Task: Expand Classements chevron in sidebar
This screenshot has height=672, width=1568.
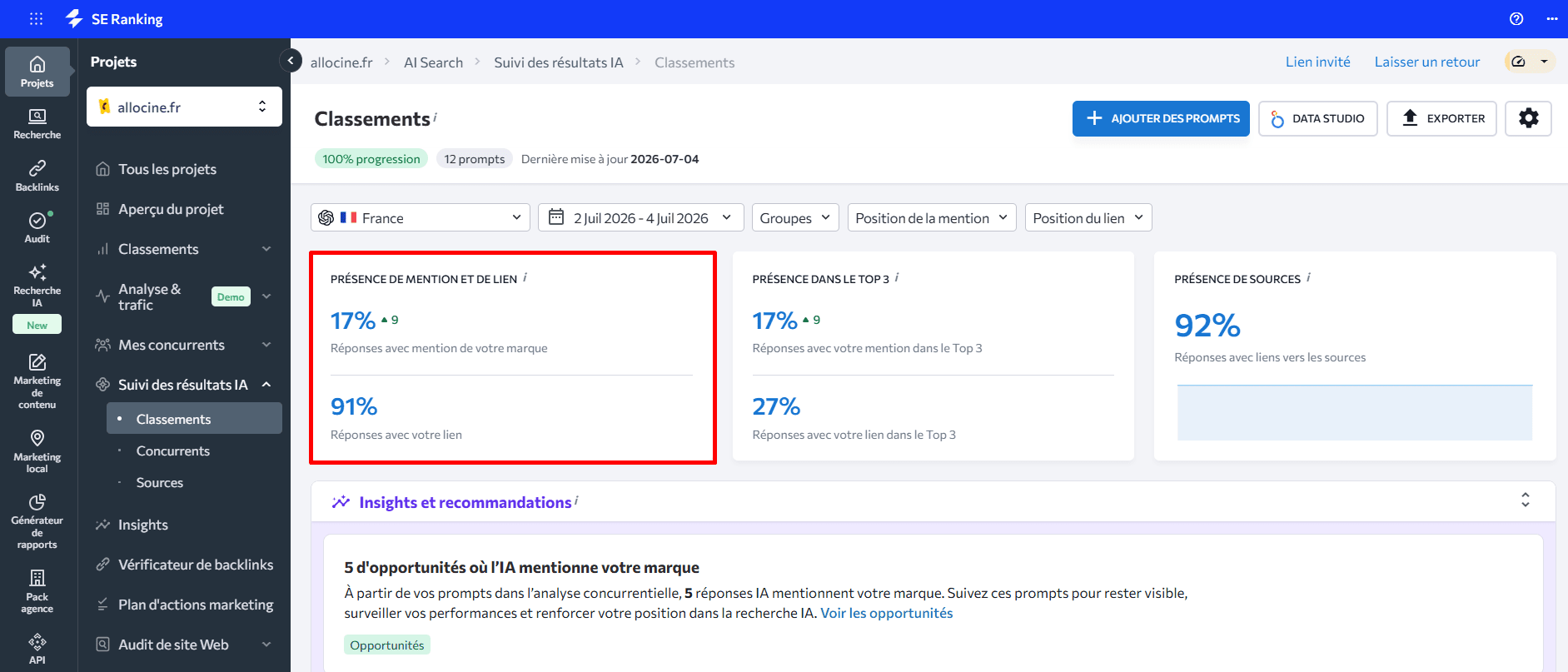Action: click(x=266, y=249)
